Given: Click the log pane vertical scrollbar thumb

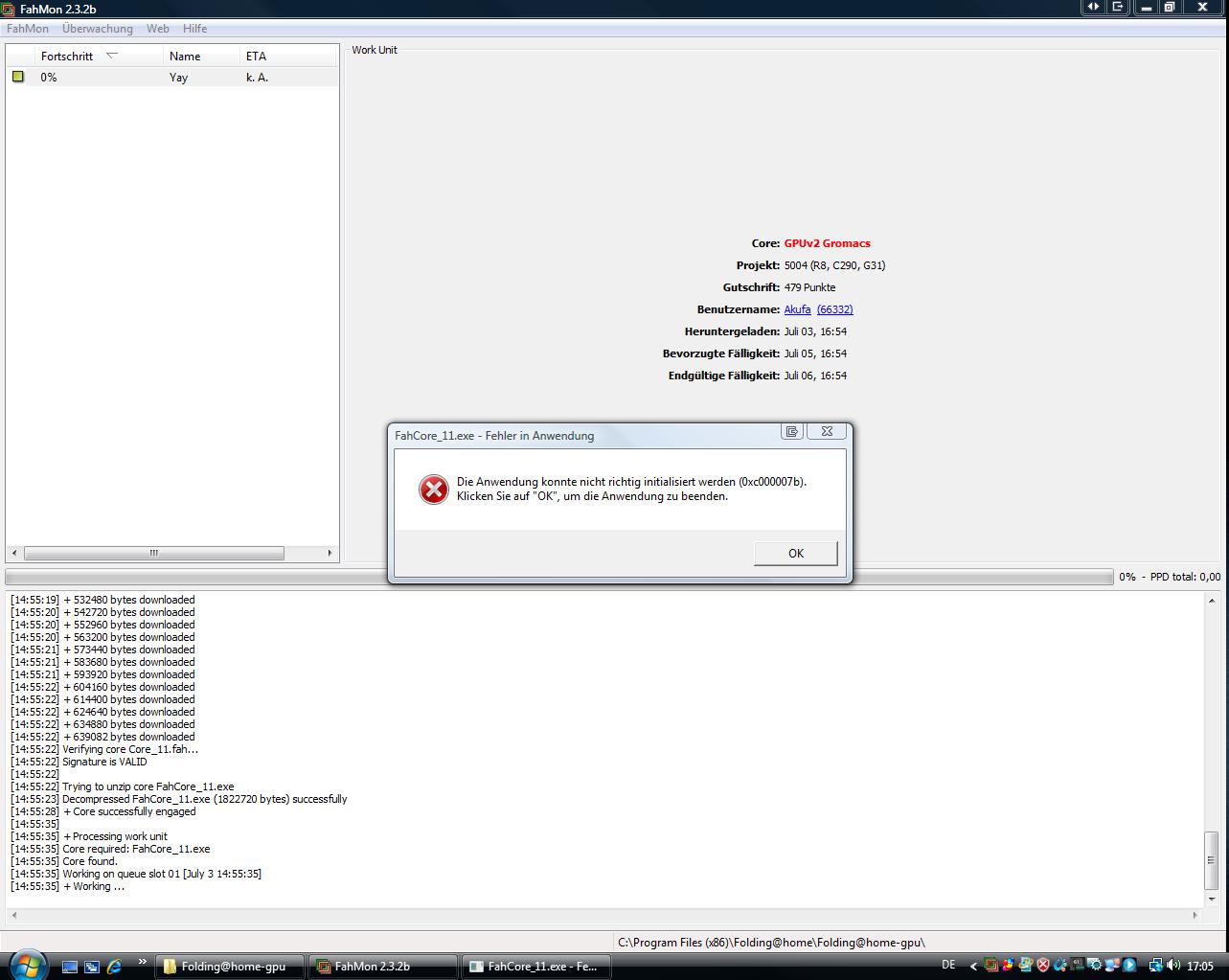Looking at the screenshot, I should click(1212, 860).
